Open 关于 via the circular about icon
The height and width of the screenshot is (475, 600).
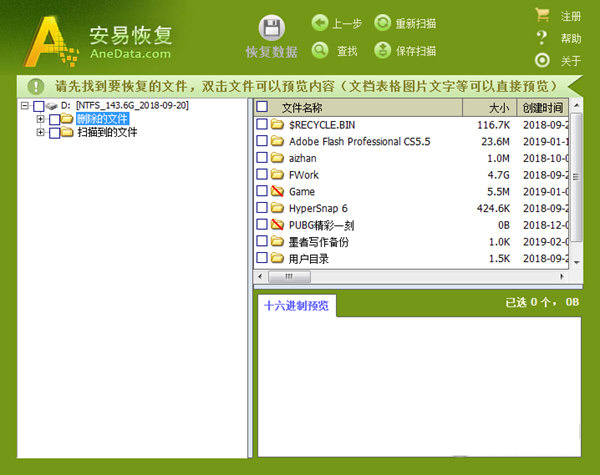(x=543, y=61)
